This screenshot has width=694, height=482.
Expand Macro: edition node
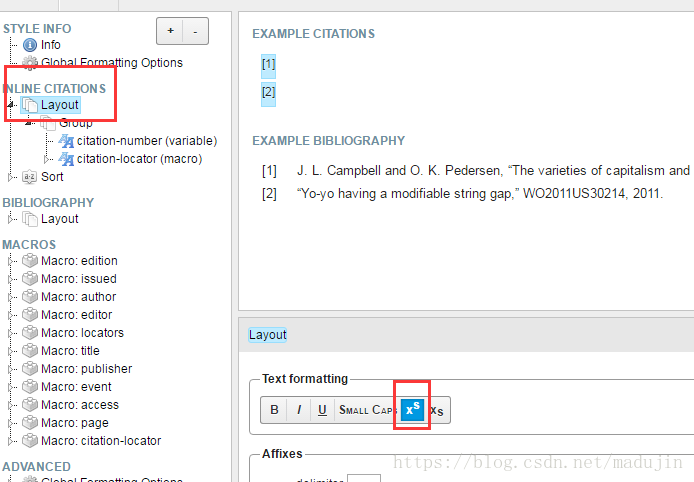(11, 261)
